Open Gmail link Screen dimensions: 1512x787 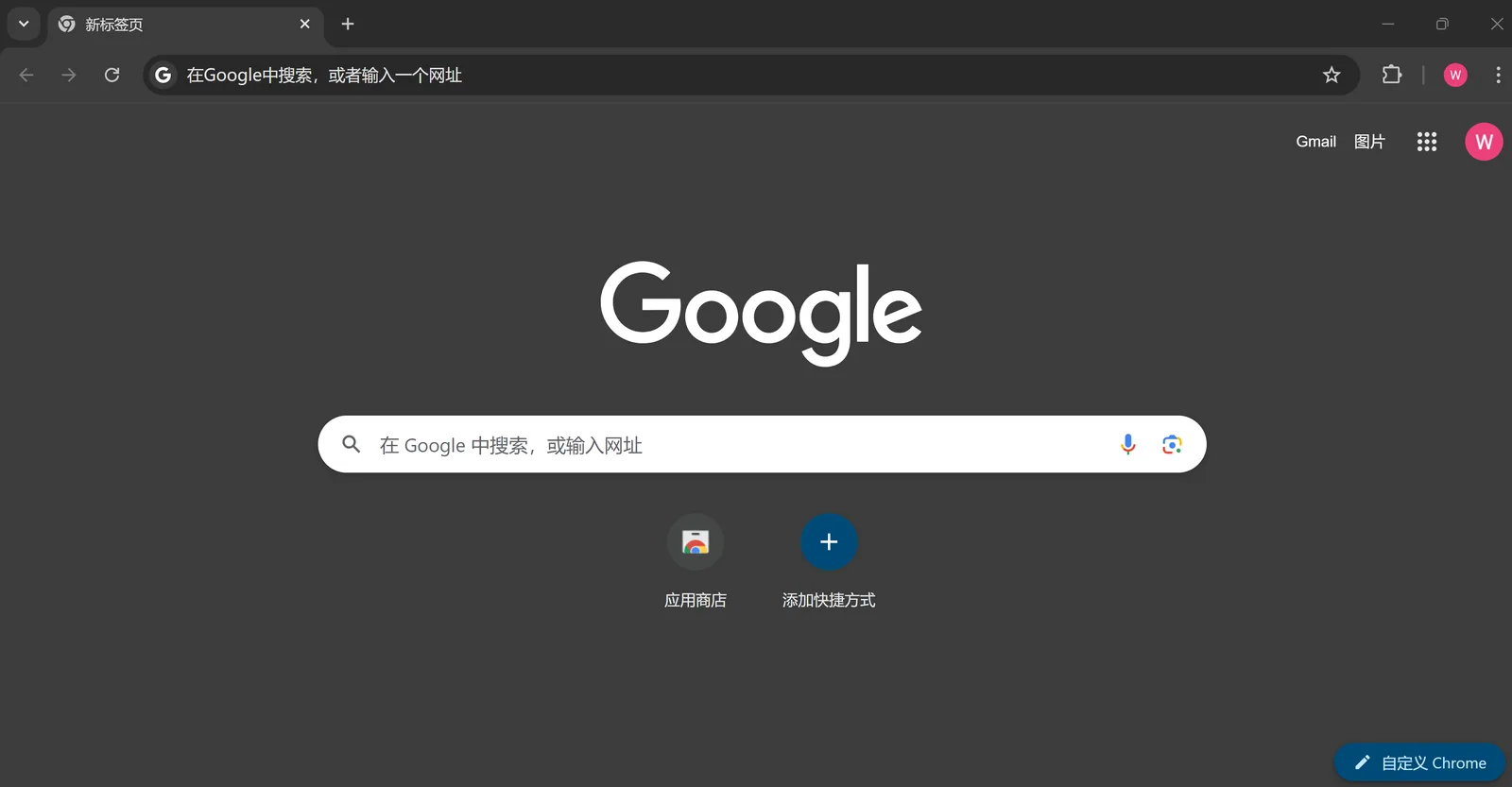coord(1315,142)
